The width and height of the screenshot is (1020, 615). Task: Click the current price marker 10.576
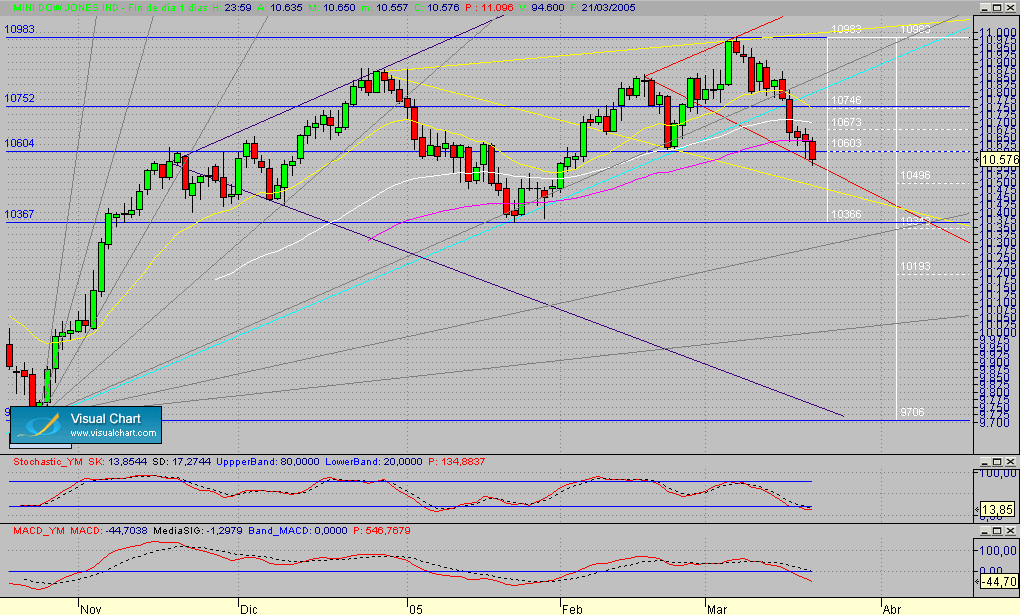click(999, 159)
